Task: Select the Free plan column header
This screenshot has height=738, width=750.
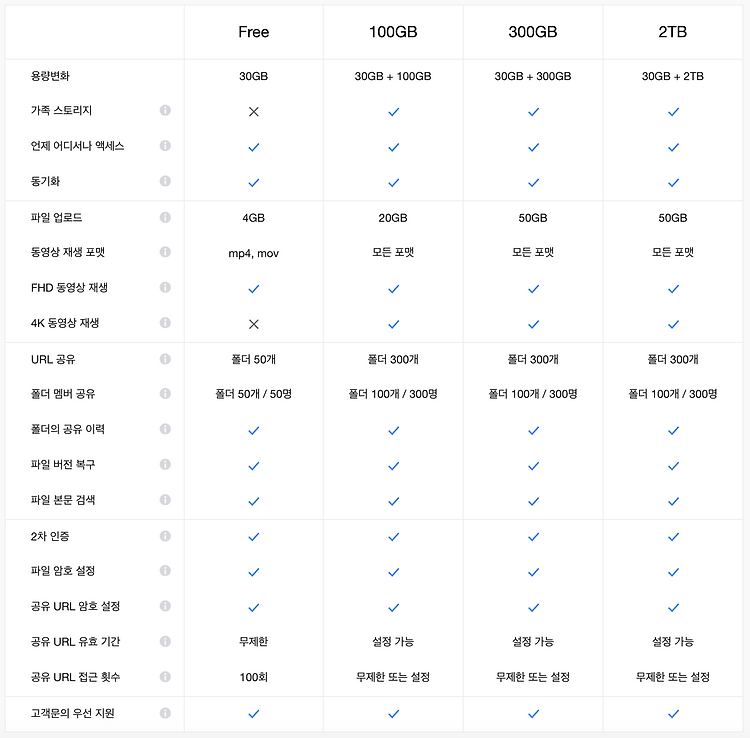Action: tap(254, 32)
